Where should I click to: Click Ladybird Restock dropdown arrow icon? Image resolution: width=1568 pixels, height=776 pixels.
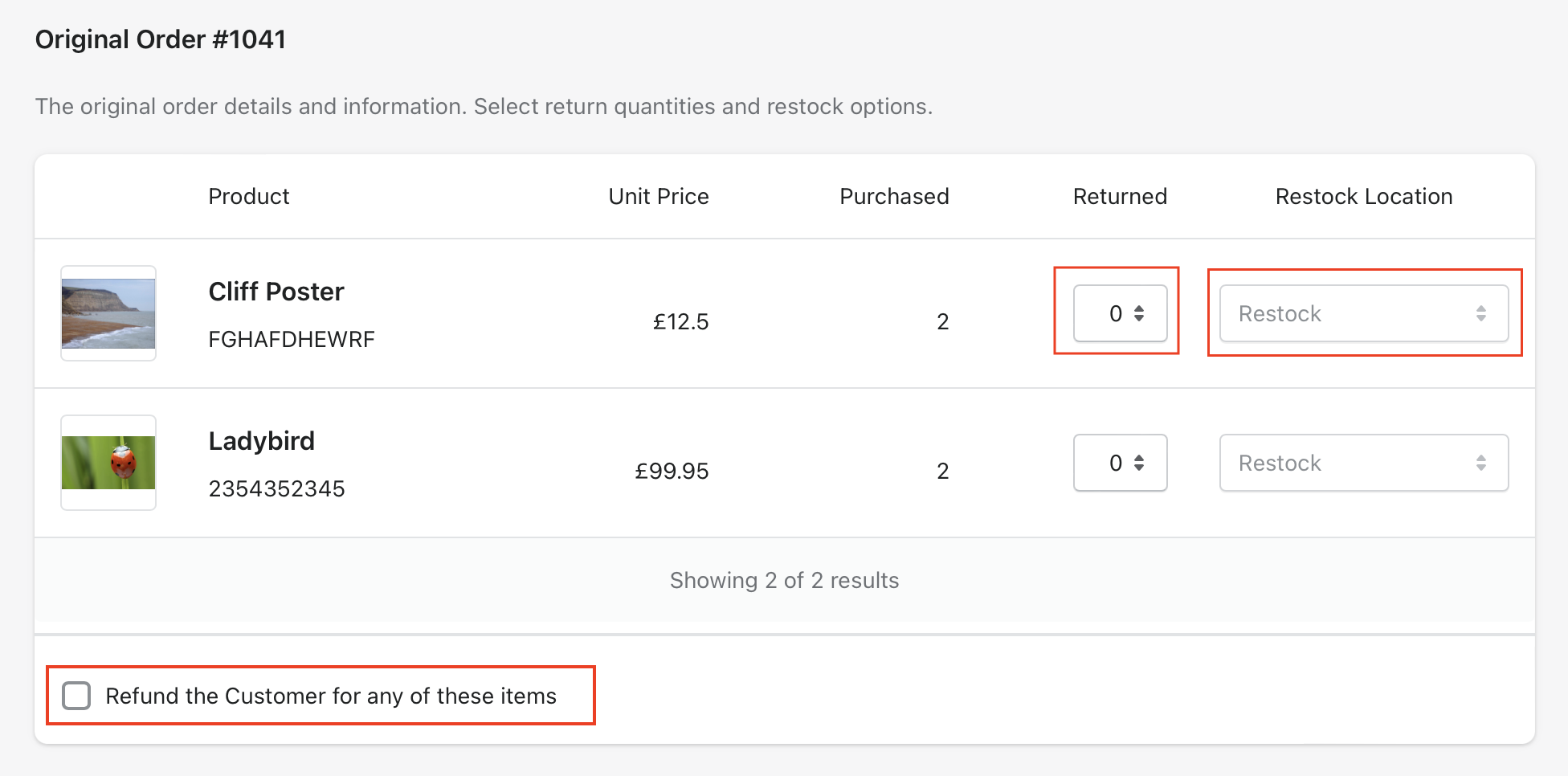click(1481, 463)
